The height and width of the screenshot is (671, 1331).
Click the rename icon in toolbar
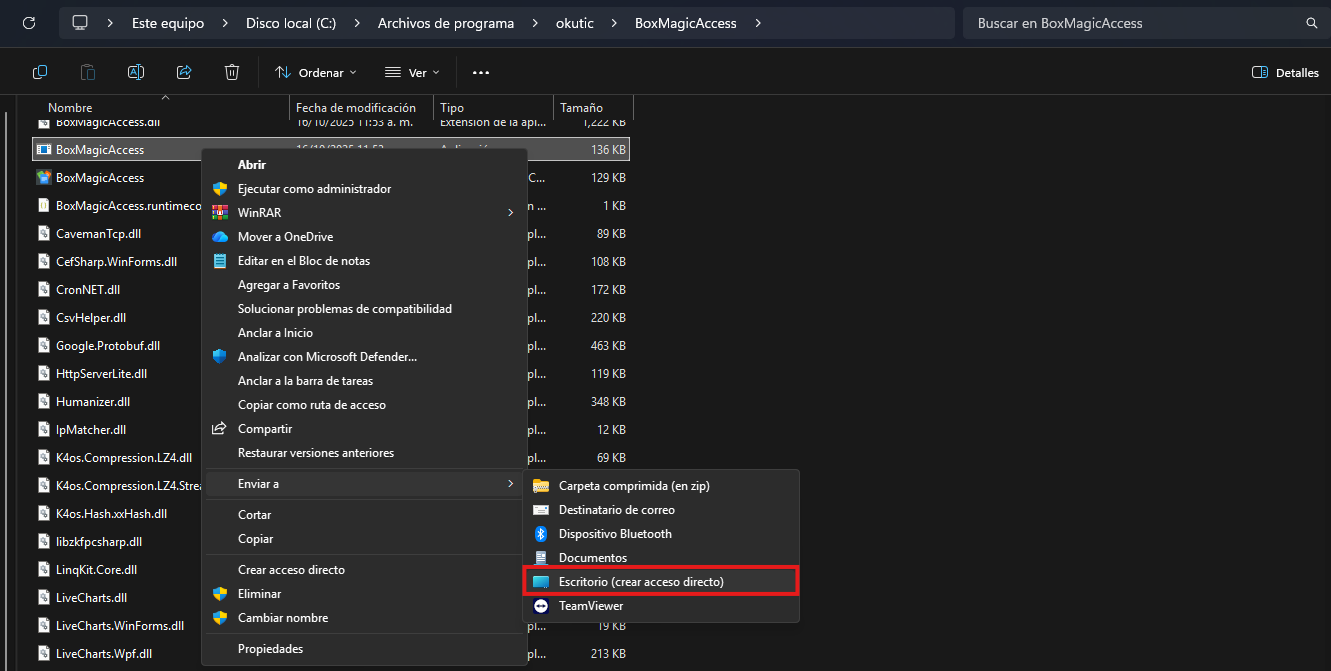coord(136,72)
